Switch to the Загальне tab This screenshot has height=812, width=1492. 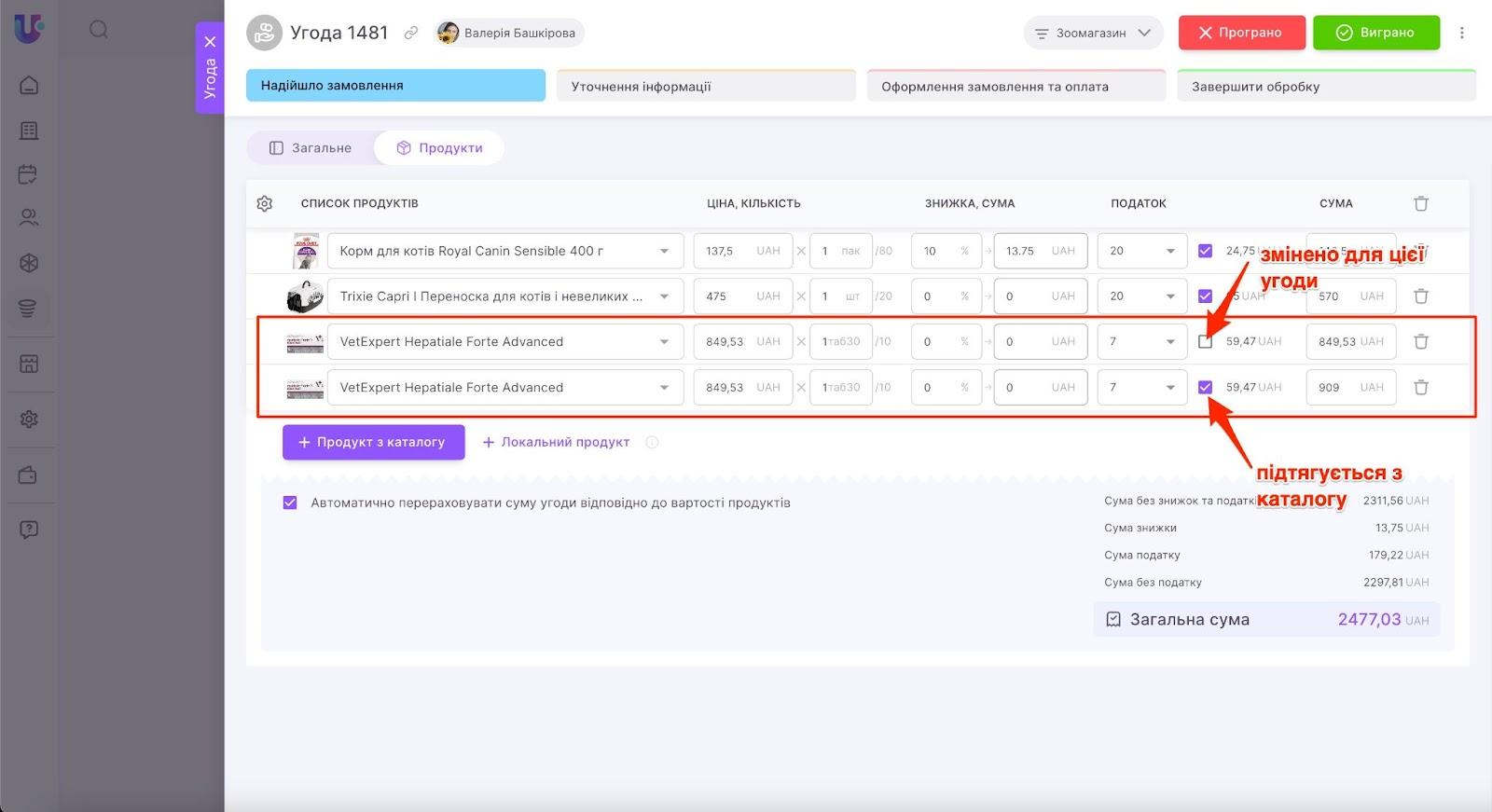(311, 148)
